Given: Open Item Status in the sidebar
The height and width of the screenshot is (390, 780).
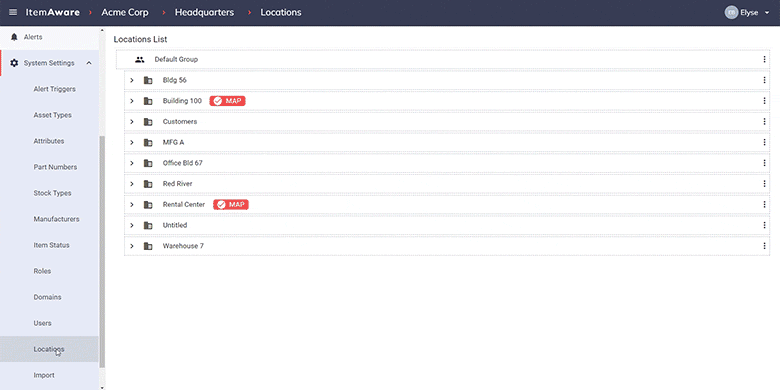Looking at the screenshot, I should (x=52, y=245).
